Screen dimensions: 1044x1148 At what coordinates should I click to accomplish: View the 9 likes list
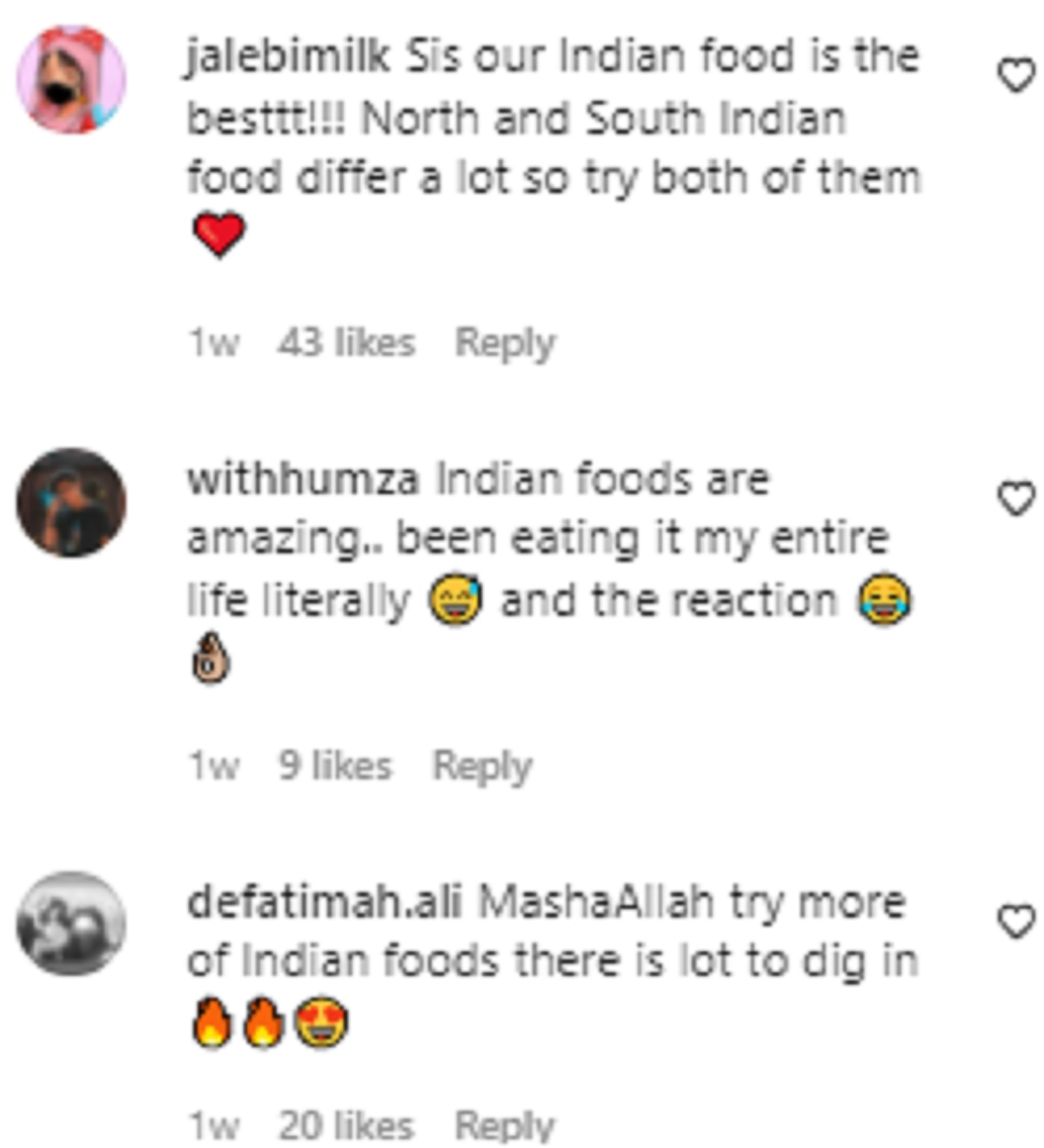click(x=335, y=766)
